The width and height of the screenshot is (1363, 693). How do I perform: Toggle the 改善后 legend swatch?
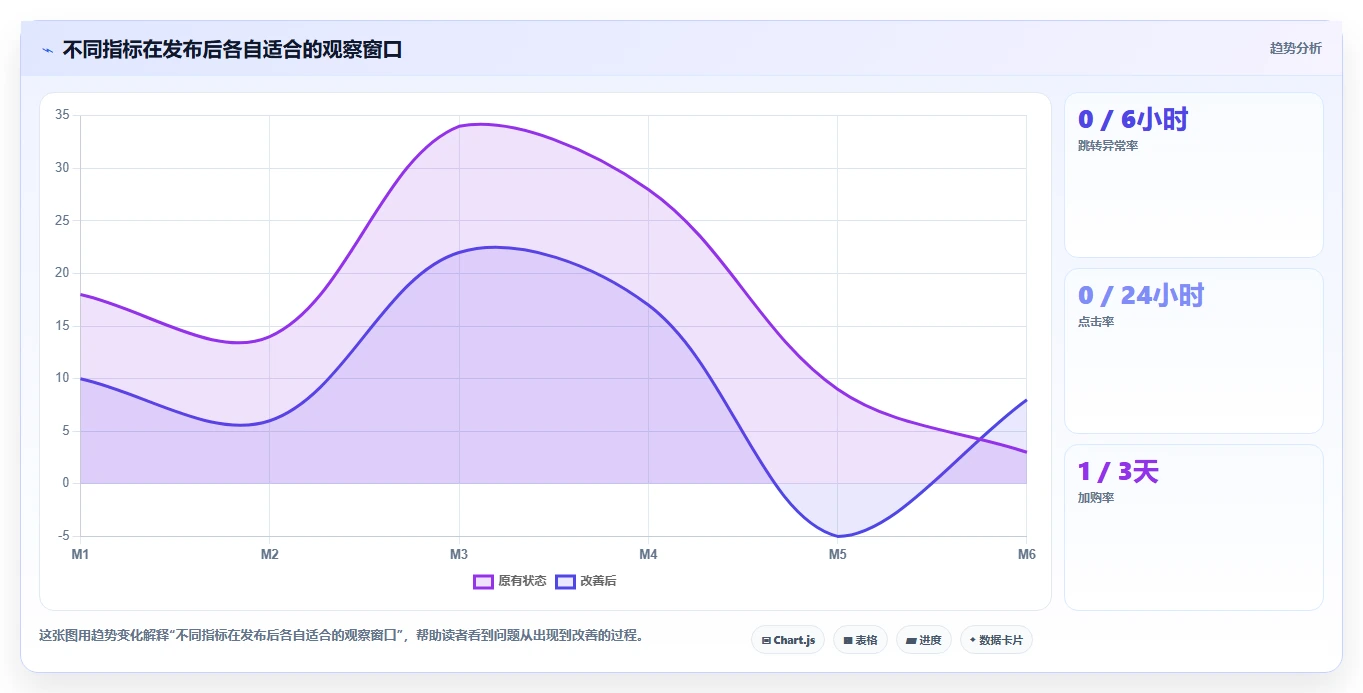point(566,581)
